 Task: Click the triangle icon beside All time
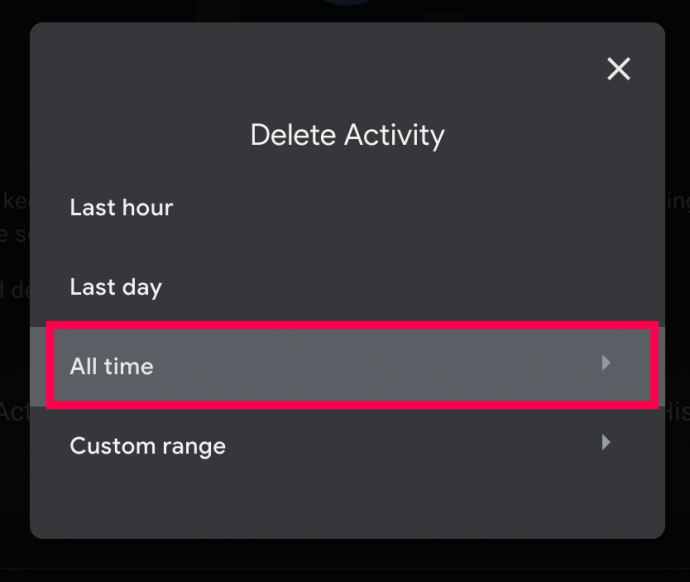[606, 363]
